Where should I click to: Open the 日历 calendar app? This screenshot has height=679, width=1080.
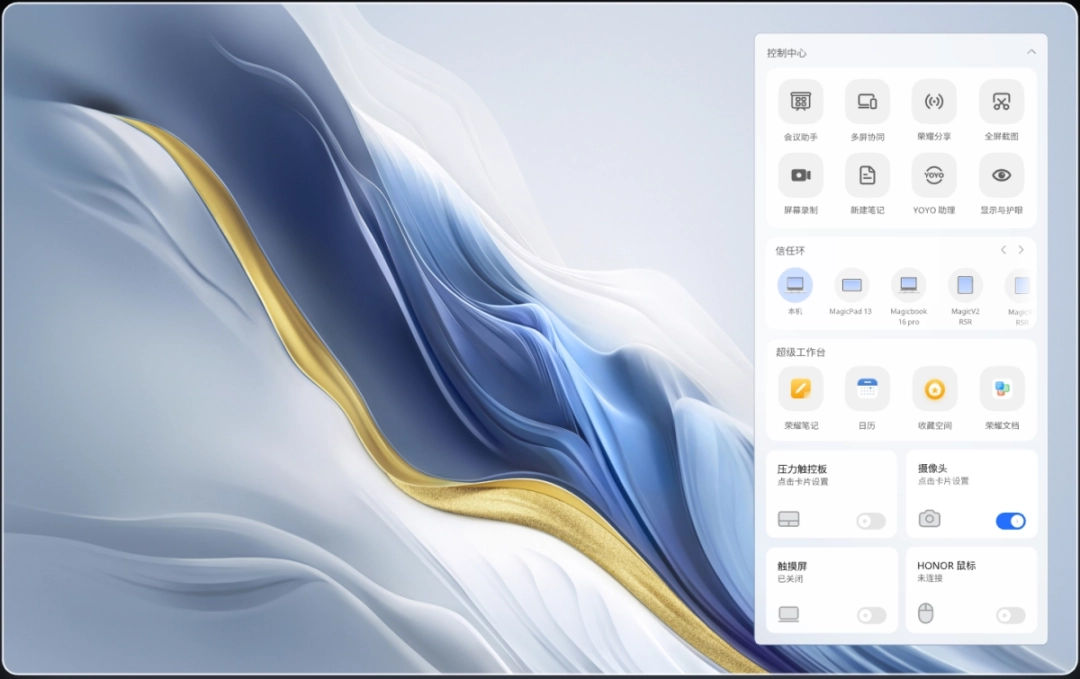point(867,389)
